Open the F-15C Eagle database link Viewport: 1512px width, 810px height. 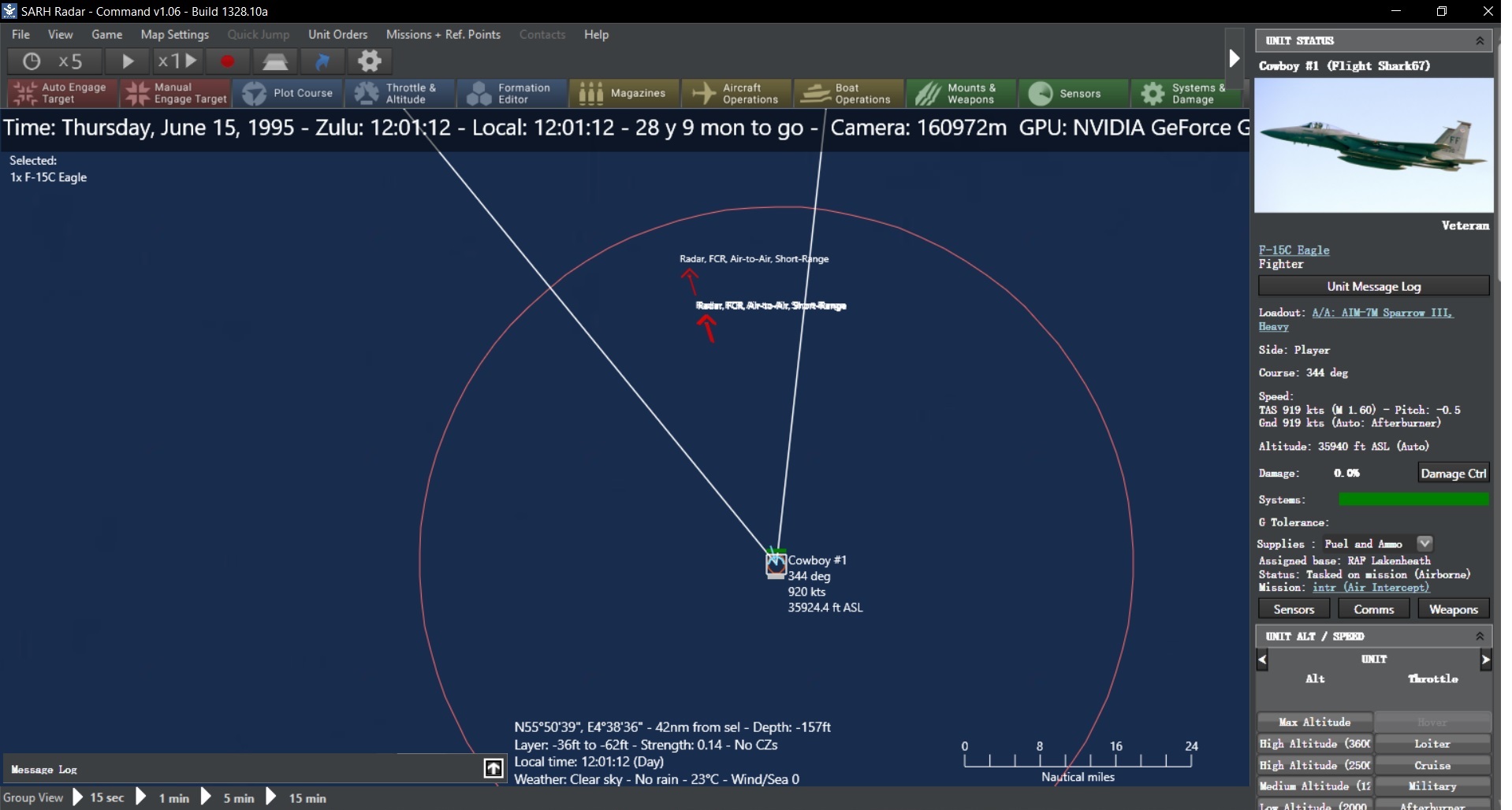(x=1294, y=250)
